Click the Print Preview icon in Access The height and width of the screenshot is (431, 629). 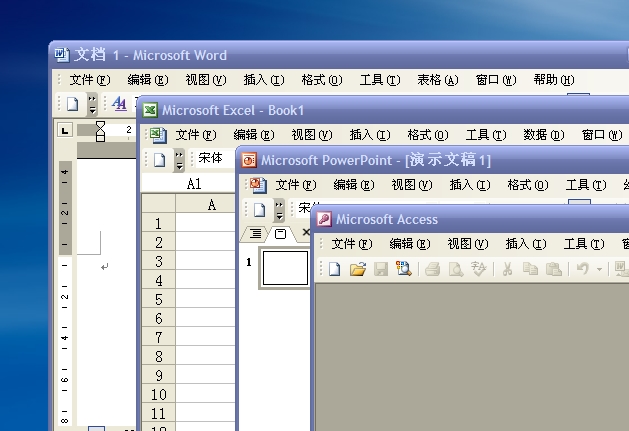[x=456, y=268]
